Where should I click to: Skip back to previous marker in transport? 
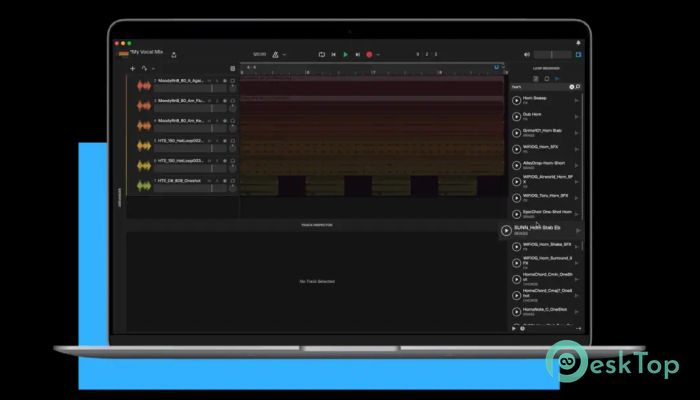coord(333,54)
